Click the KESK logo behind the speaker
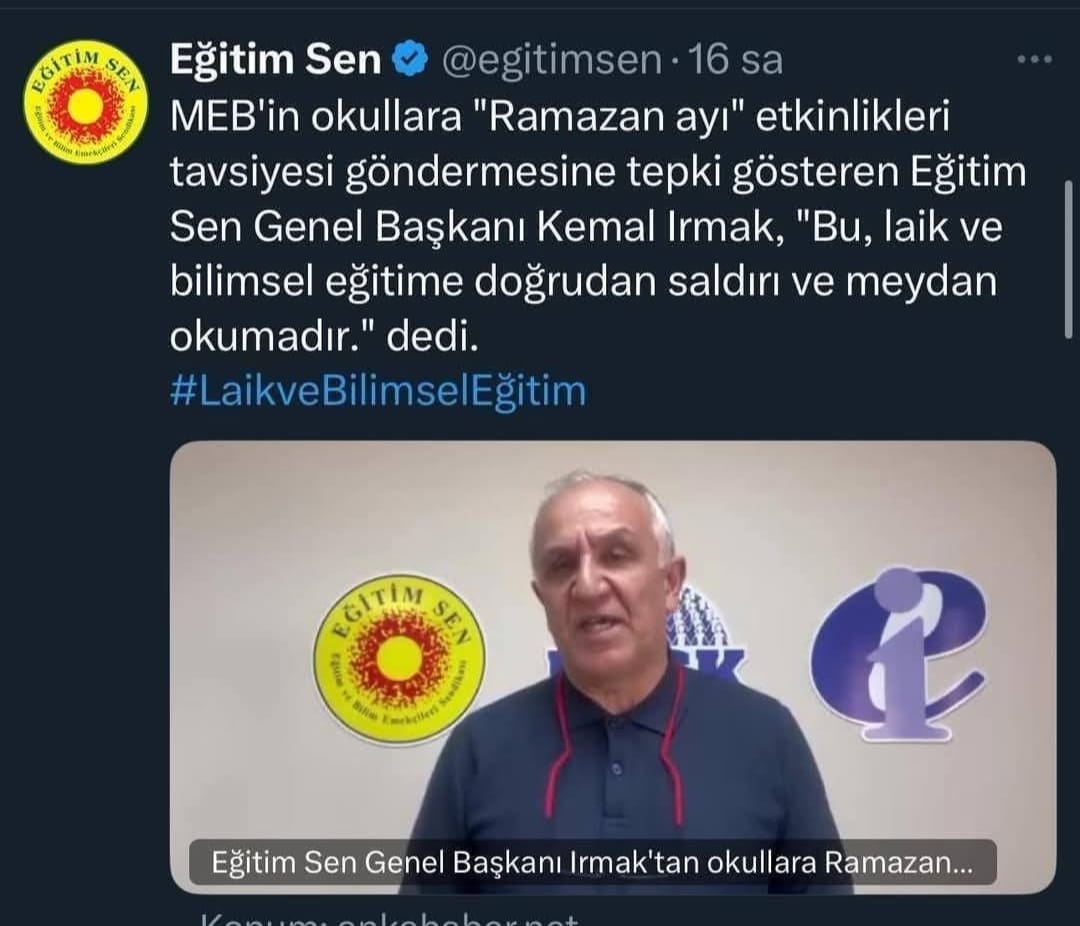Image resolution: width=1080 pixels, height=926 pixels. [x=709, y=634]
